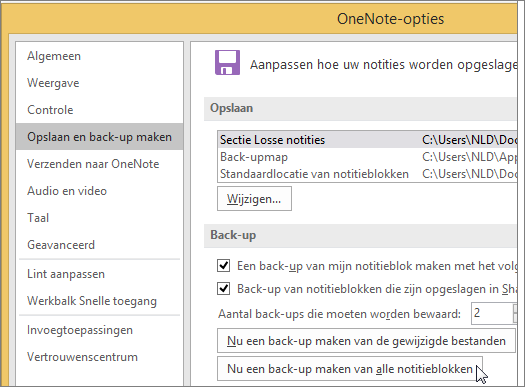Click the Aantal back-ups number field
525x387 pixels.
(492, 313)
